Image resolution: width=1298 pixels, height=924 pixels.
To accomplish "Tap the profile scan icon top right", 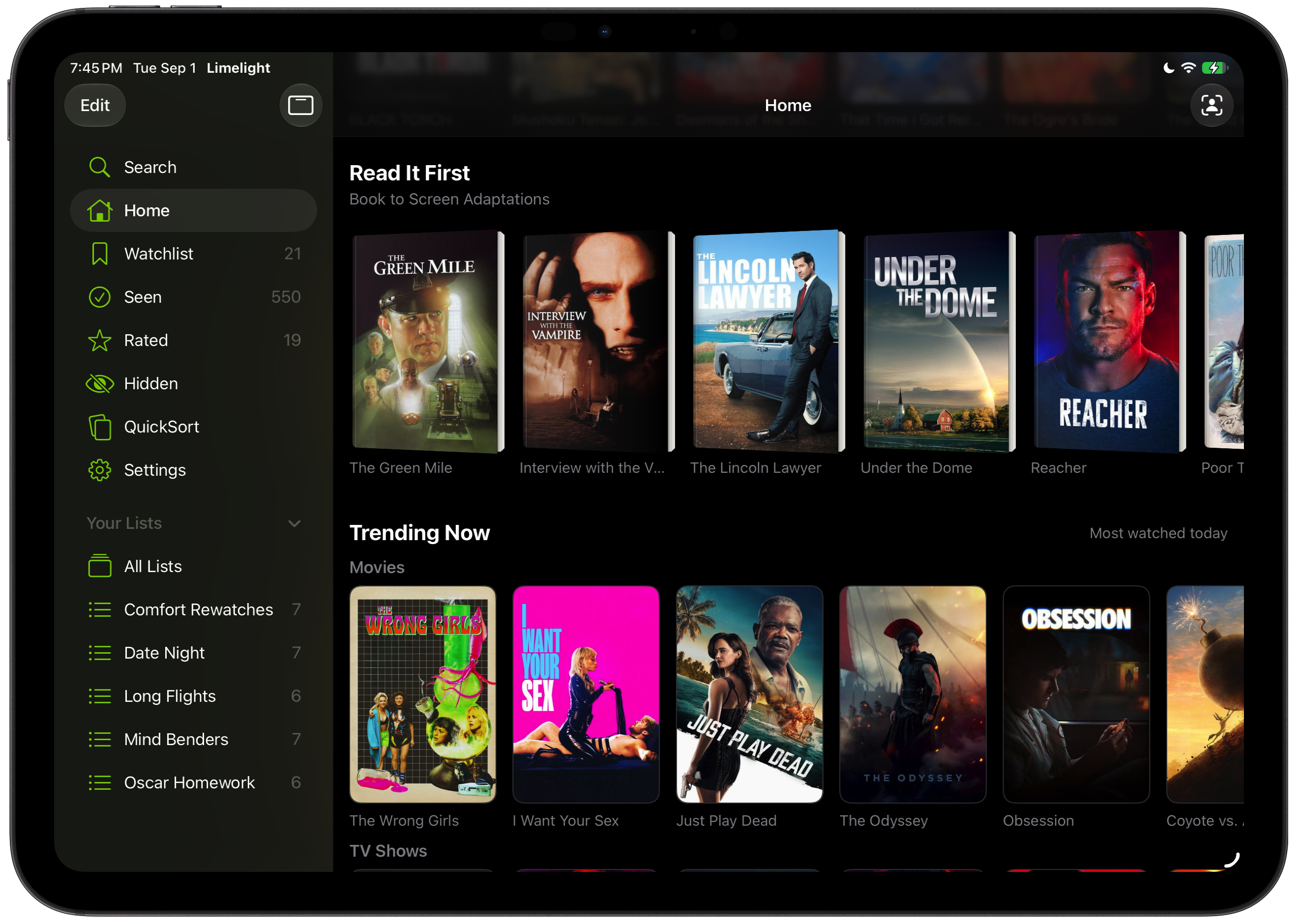I will pos(1212,105).
